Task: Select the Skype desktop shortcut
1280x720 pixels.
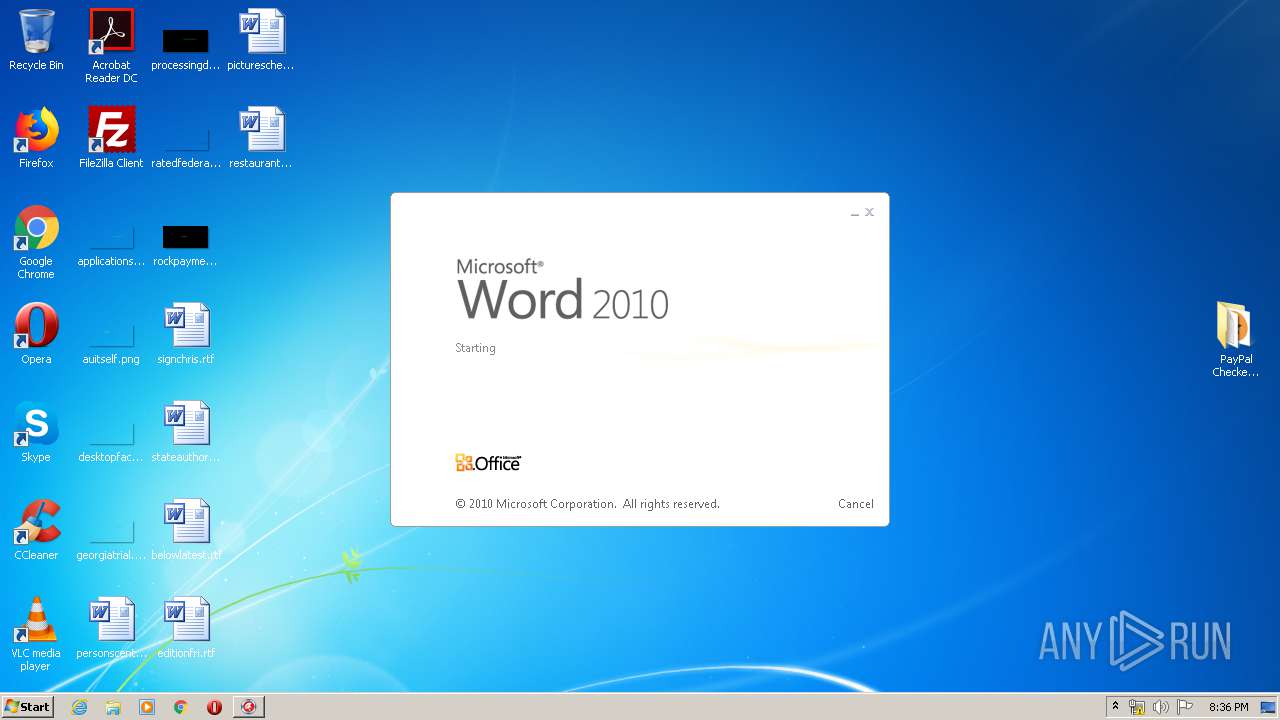Action: click(36, 432)
